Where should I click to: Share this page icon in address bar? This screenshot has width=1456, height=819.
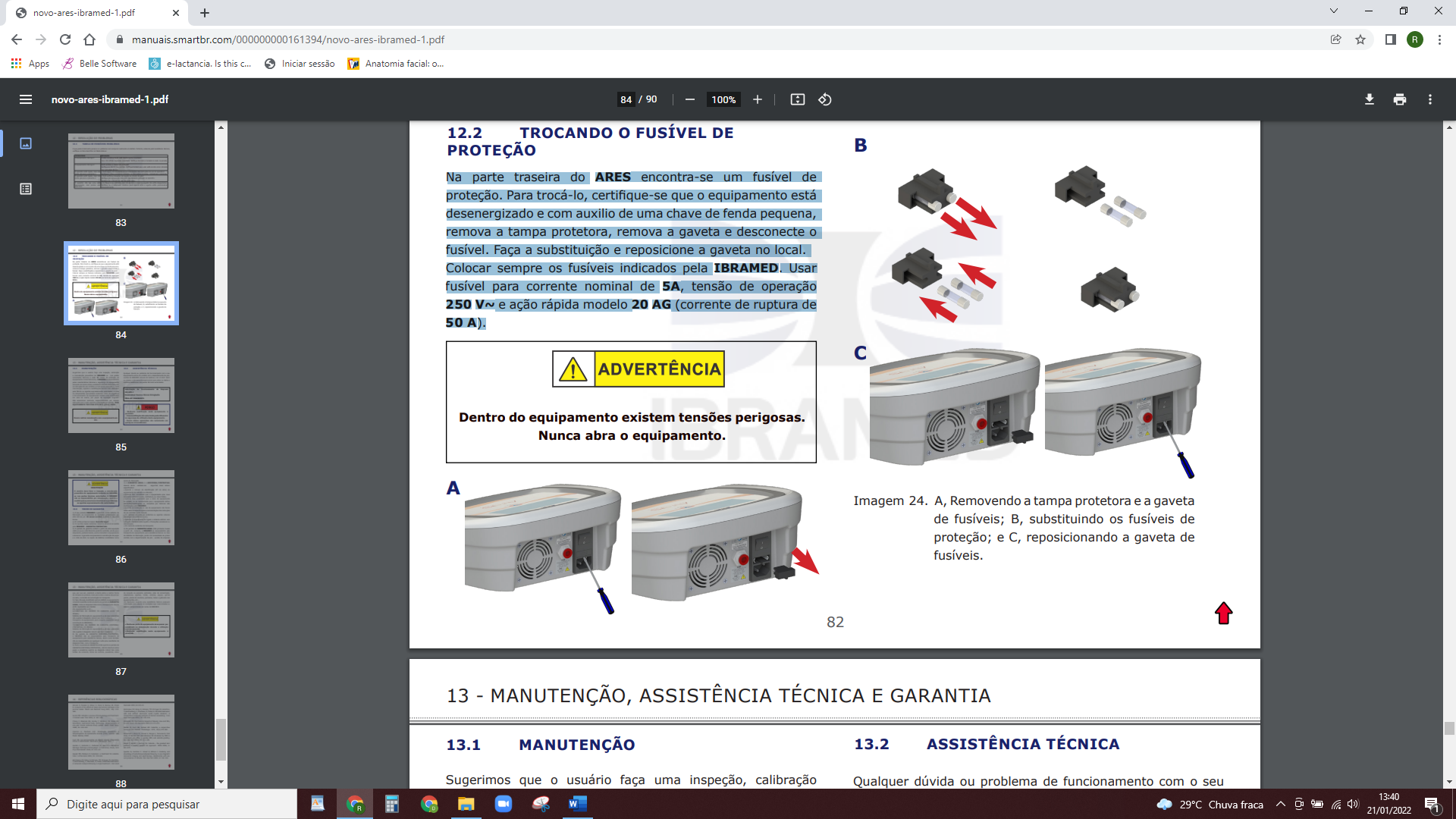1336,39
